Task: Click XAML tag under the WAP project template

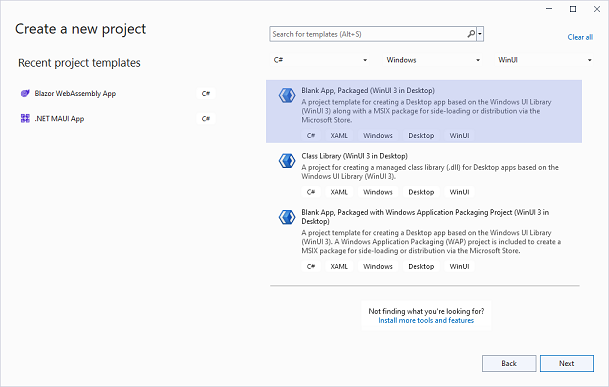Action: tap(339, 267)
